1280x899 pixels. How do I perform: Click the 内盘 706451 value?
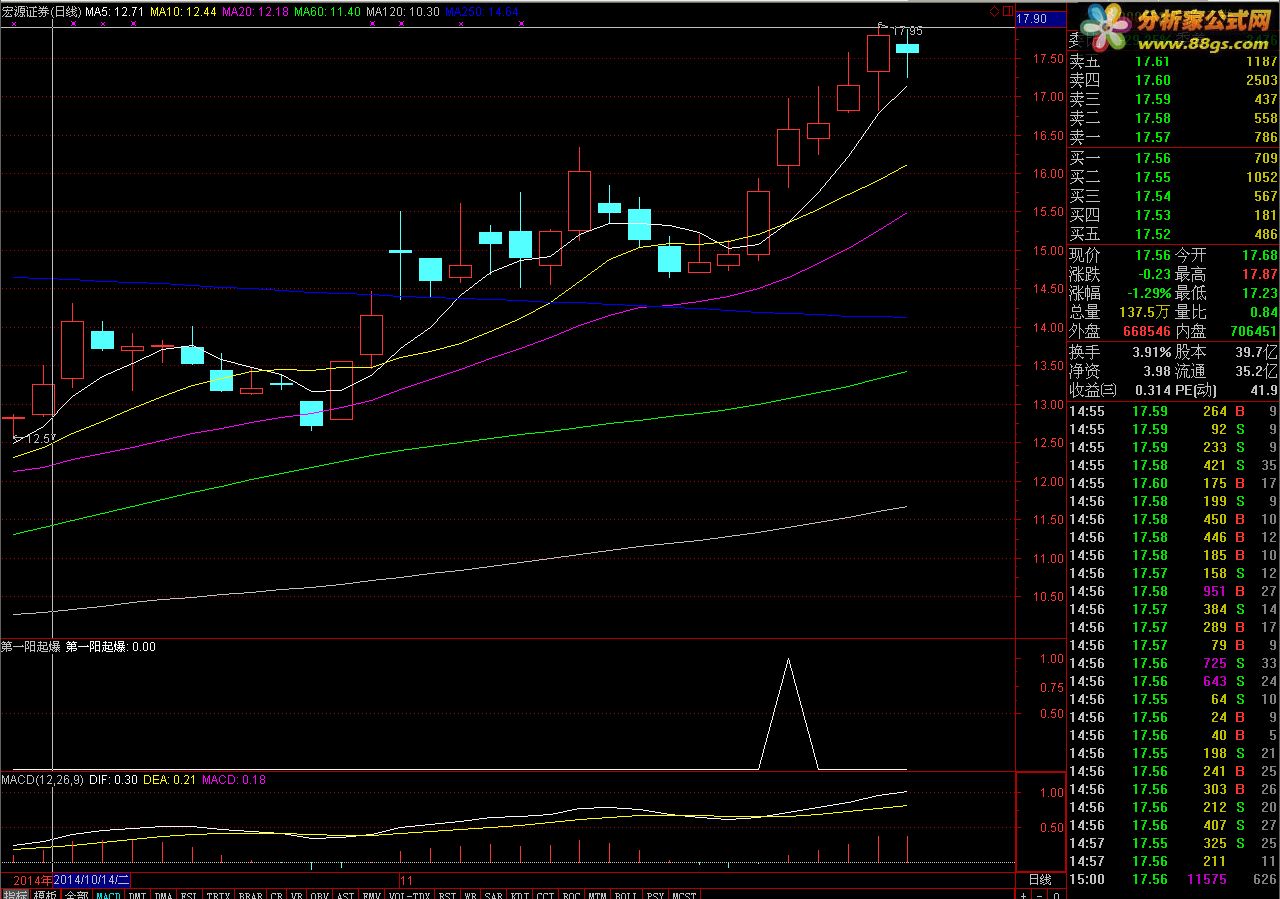click(x=1253, y=331)
